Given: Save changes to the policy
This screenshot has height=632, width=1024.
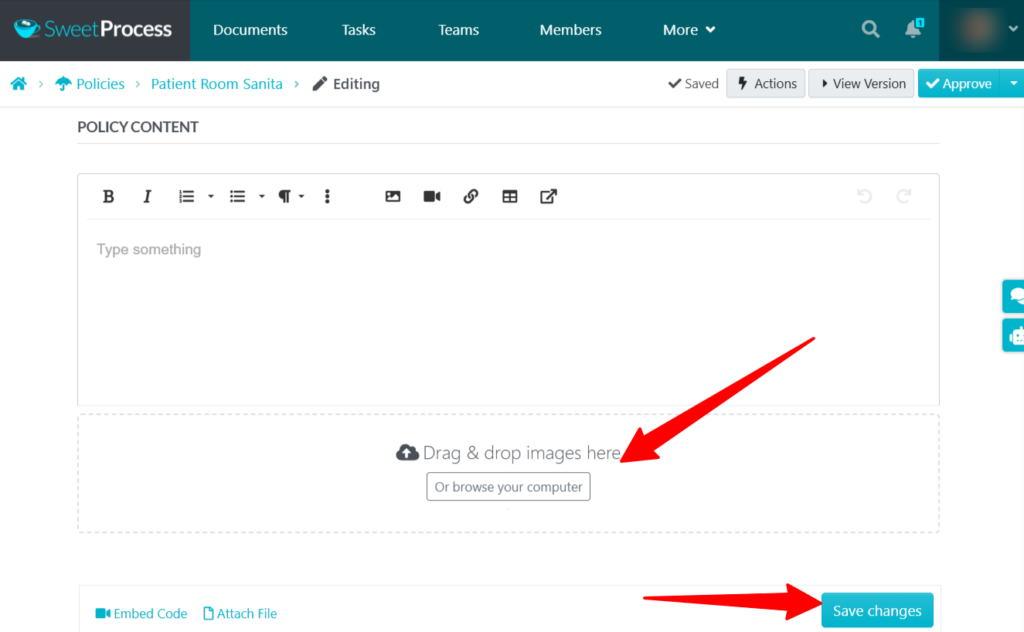Looking at the screenshot, I should coord(877,610).
